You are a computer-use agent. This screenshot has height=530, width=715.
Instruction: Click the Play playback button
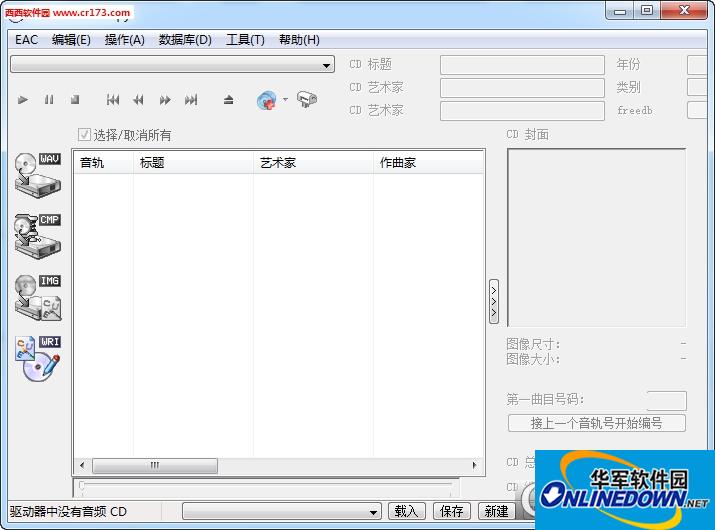coord(22,99)
